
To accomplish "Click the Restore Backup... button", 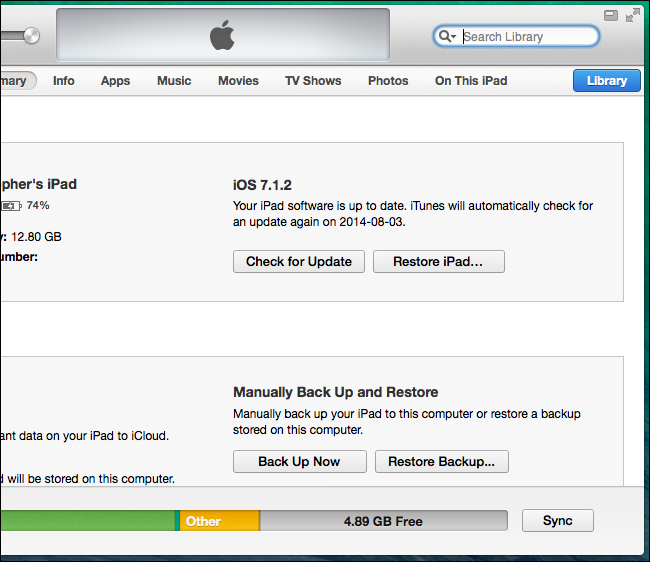I will tap(442, 462).
